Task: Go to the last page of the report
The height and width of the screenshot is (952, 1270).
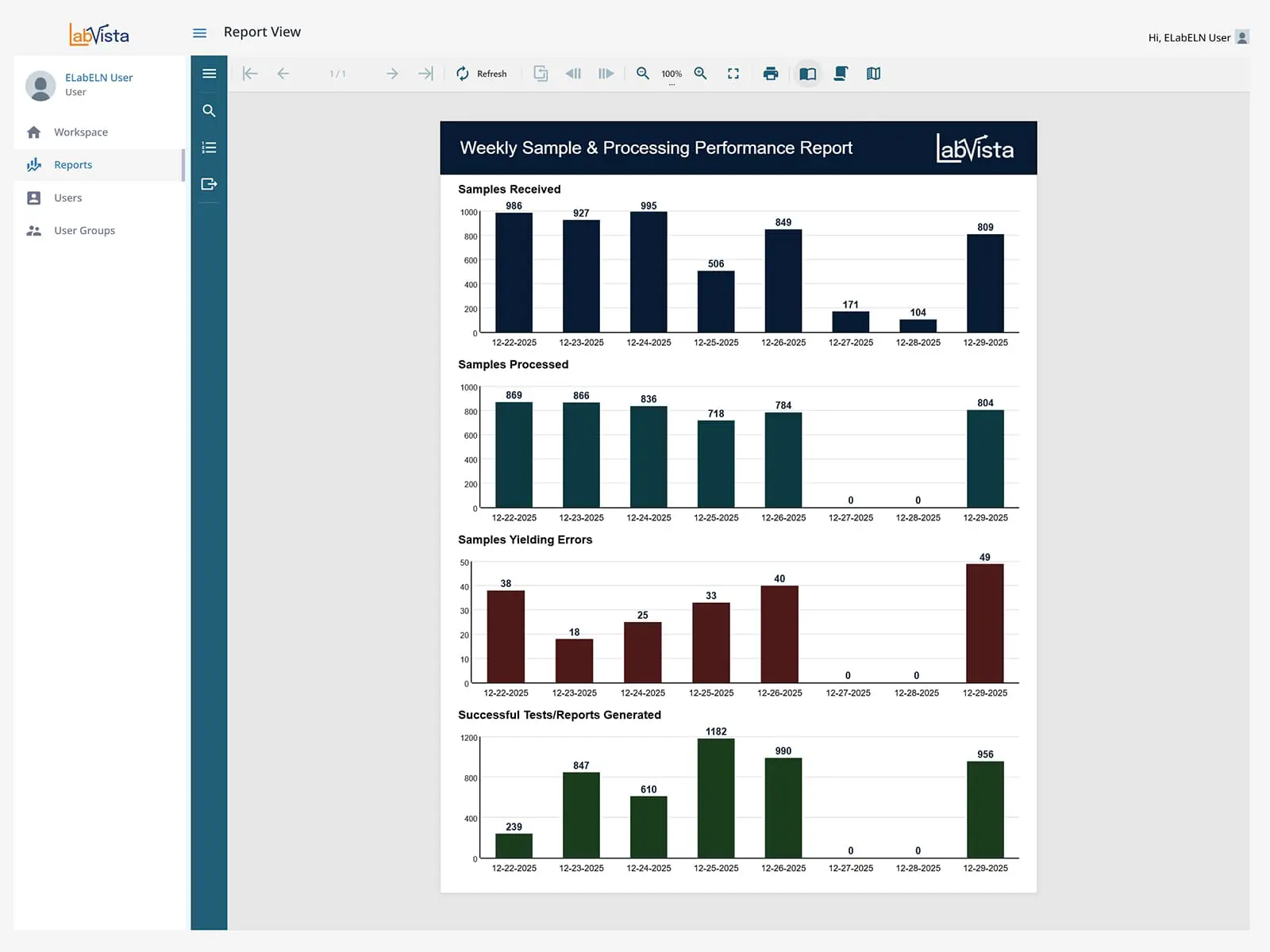Action: coord(425,73)
